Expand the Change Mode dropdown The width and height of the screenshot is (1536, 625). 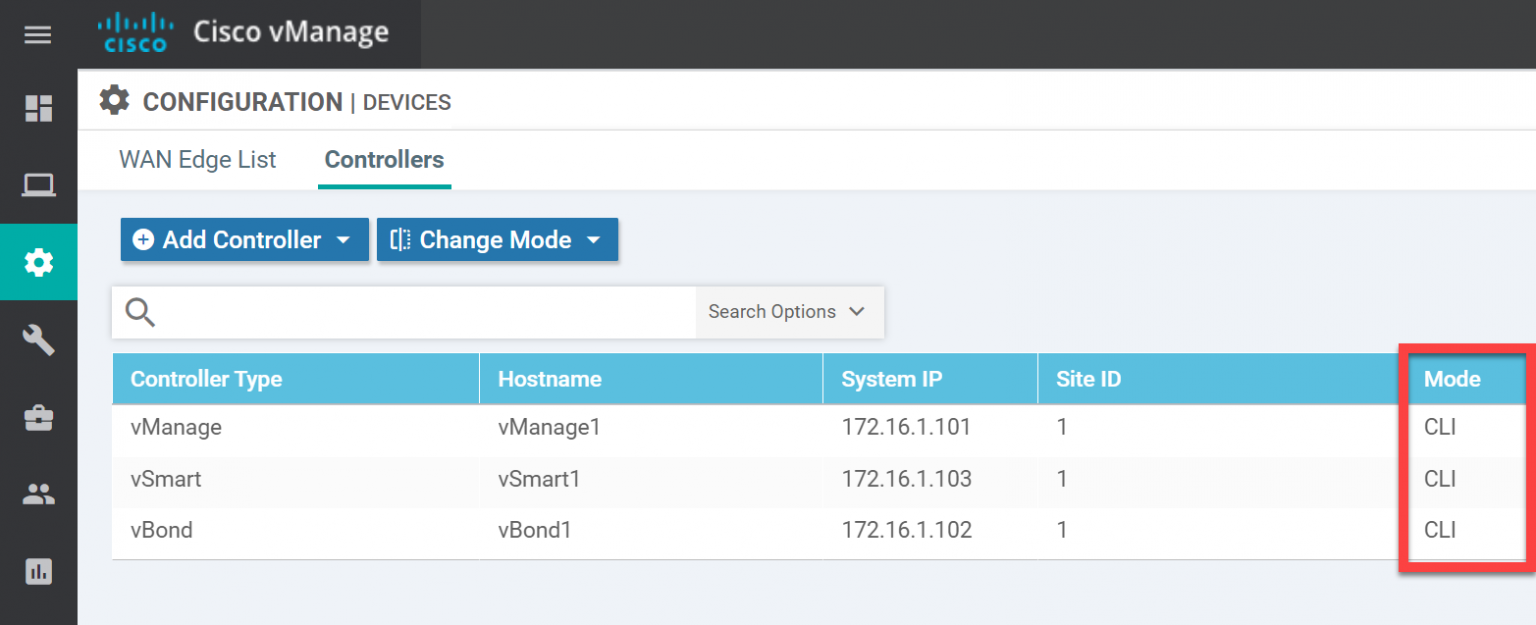pyautogui.click(x=594, y=239)
